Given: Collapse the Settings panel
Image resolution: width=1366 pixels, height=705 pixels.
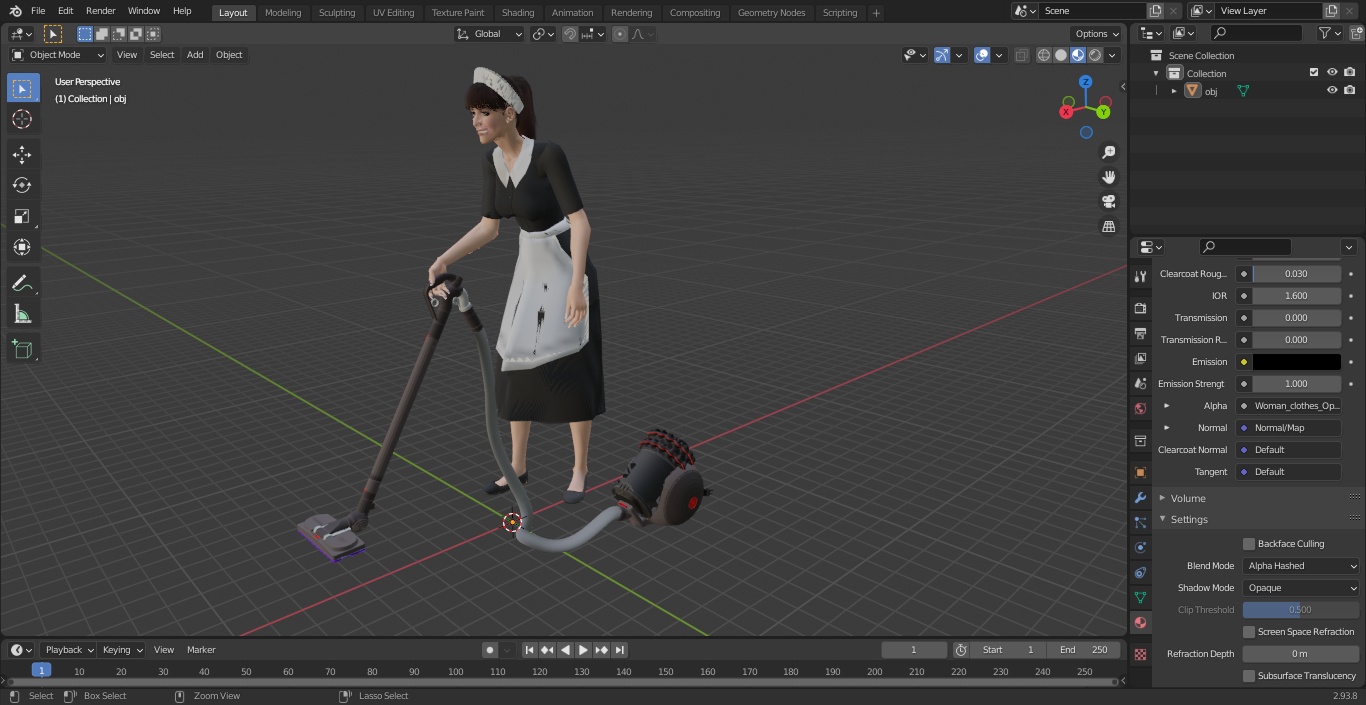Looking at the screenshot, I should pos(1164,519).
